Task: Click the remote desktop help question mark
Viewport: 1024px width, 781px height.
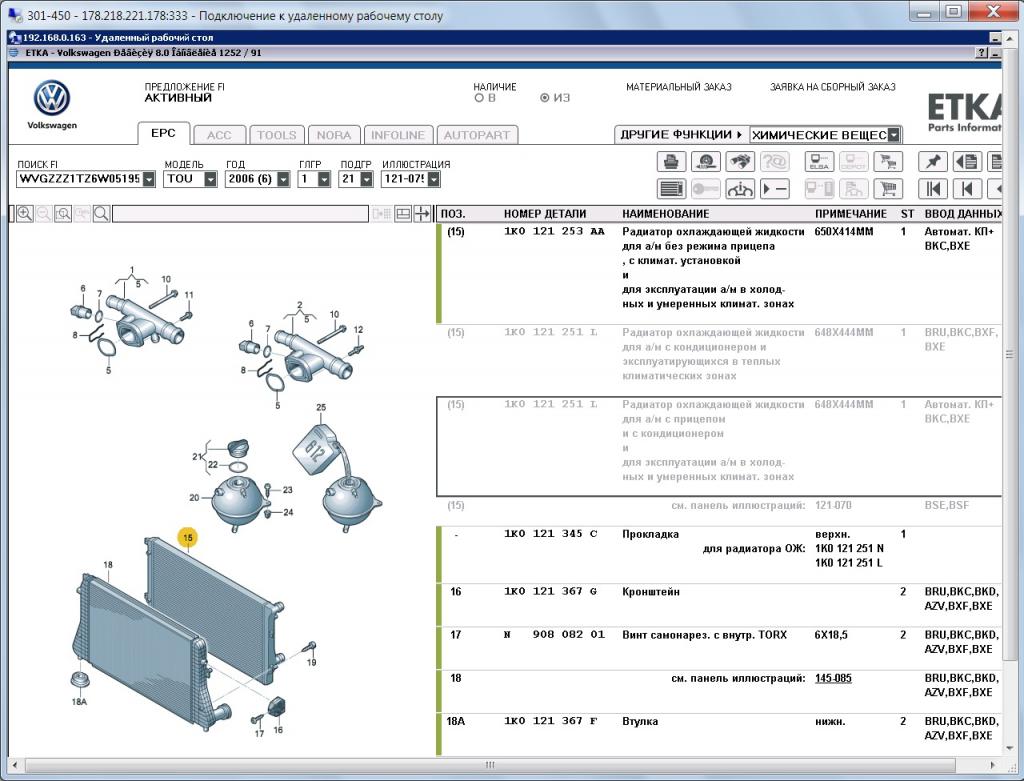Action: point(982,53)
